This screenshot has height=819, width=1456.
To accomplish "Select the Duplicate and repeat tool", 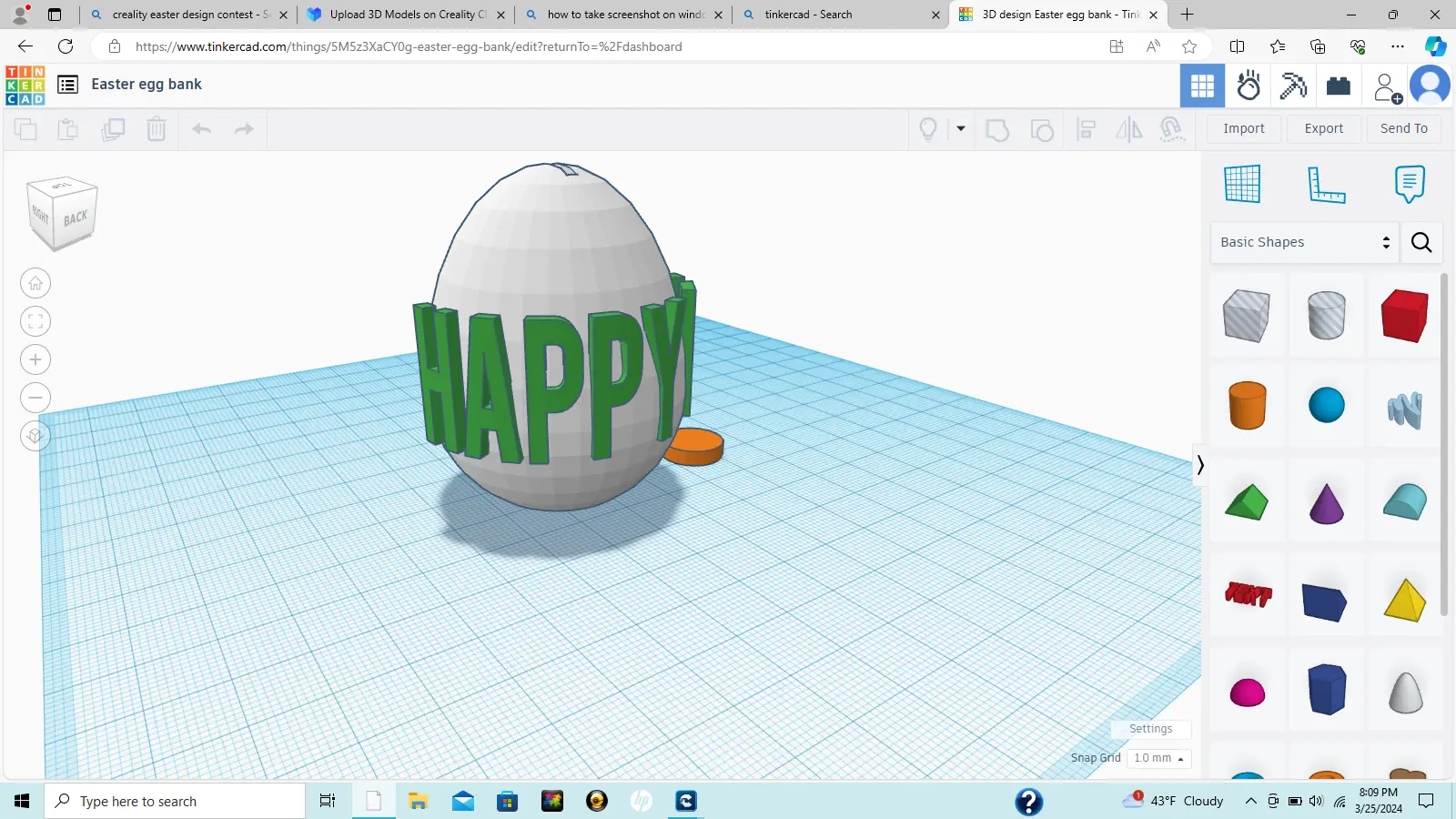I will pos(113,128).
